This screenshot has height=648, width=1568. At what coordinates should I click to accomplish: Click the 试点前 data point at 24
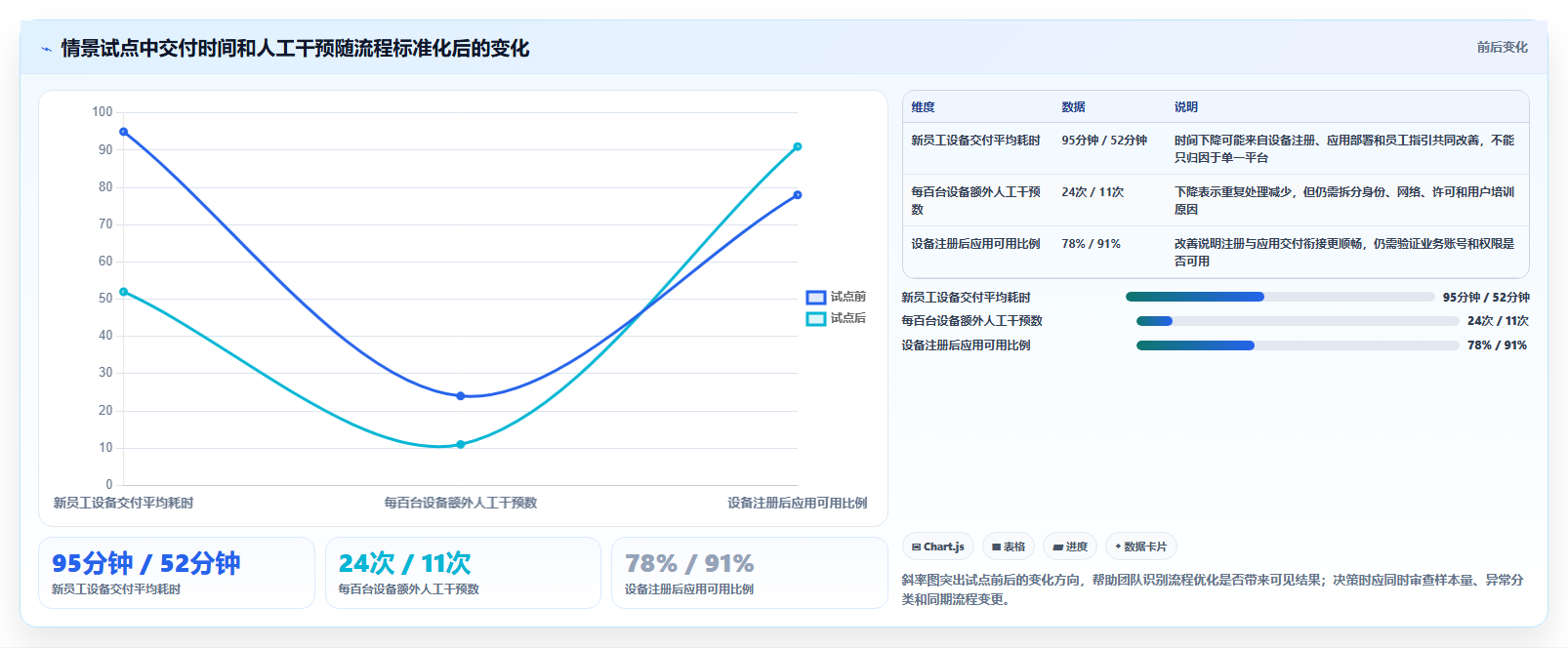[x=461, y=396]
